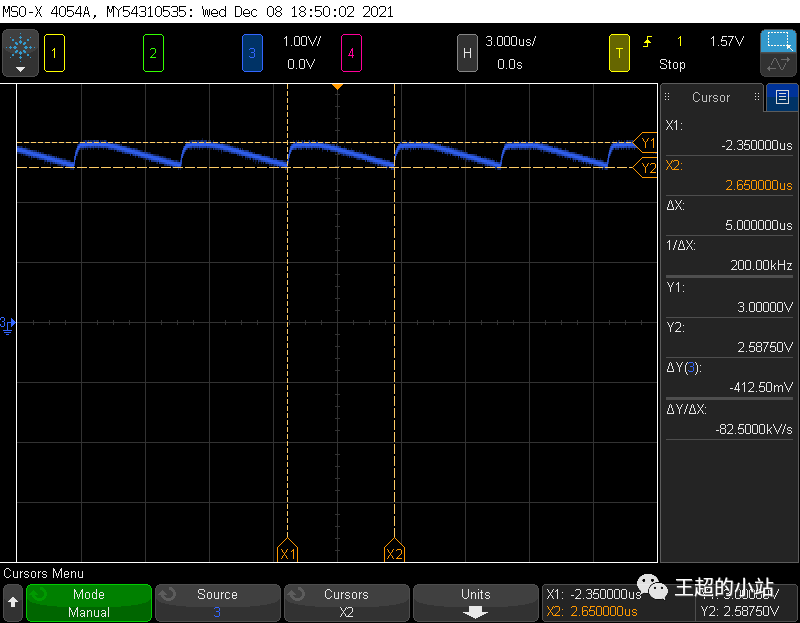Click the Cursor panel right drag handle
The image size is (800, 623).
coord(757,96)
